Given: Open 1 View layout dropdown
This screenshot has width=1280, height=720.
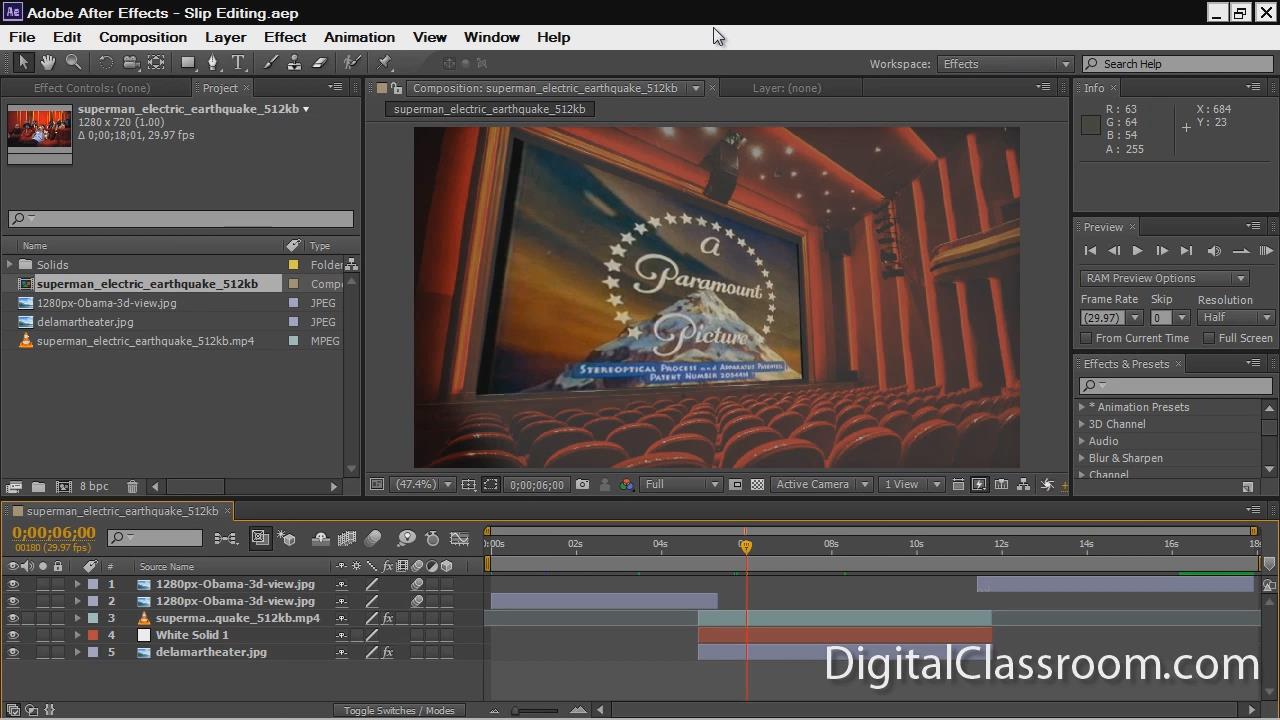Looking at the screenshot, I should (911, 485).
